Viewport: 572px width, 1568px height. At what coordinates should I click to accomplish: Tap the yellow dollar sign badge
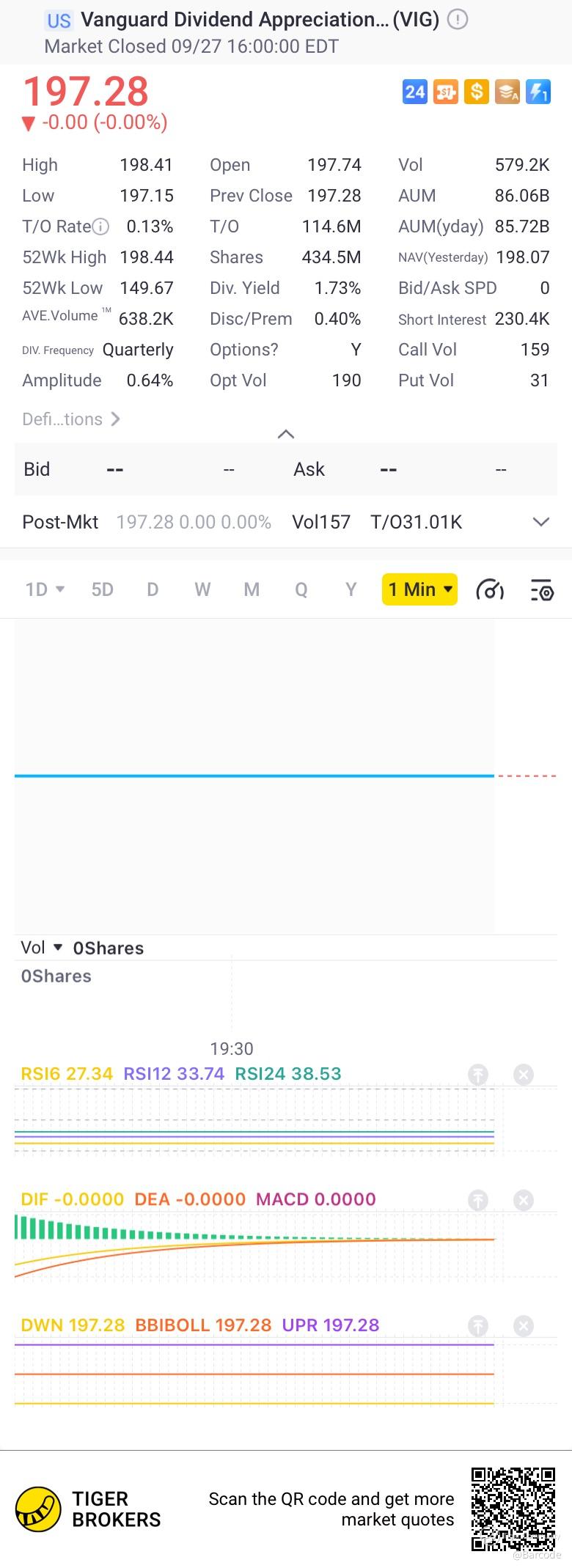[477, 92]
